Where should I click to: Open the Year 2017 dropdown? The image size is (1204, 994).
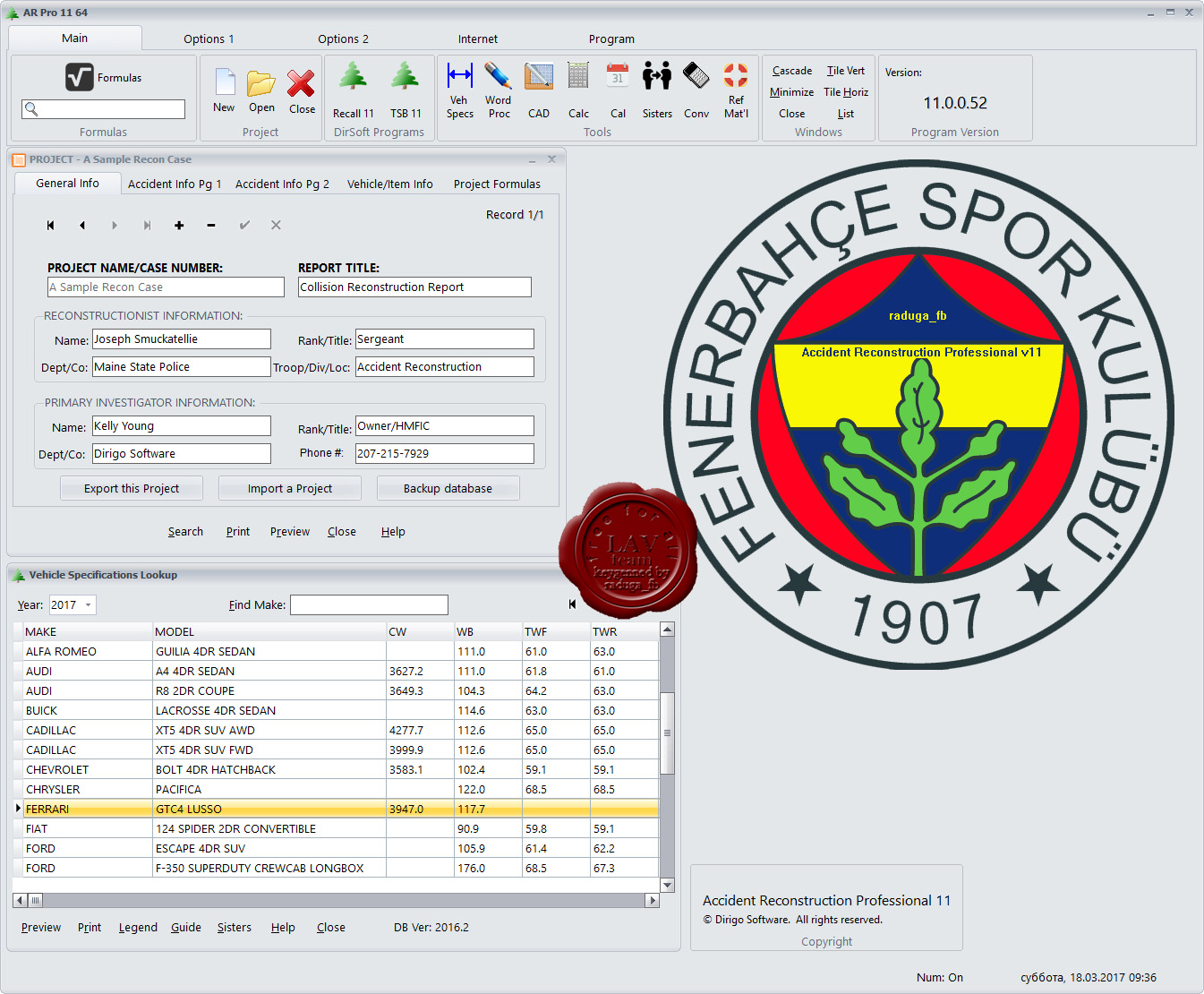[88, 605]
